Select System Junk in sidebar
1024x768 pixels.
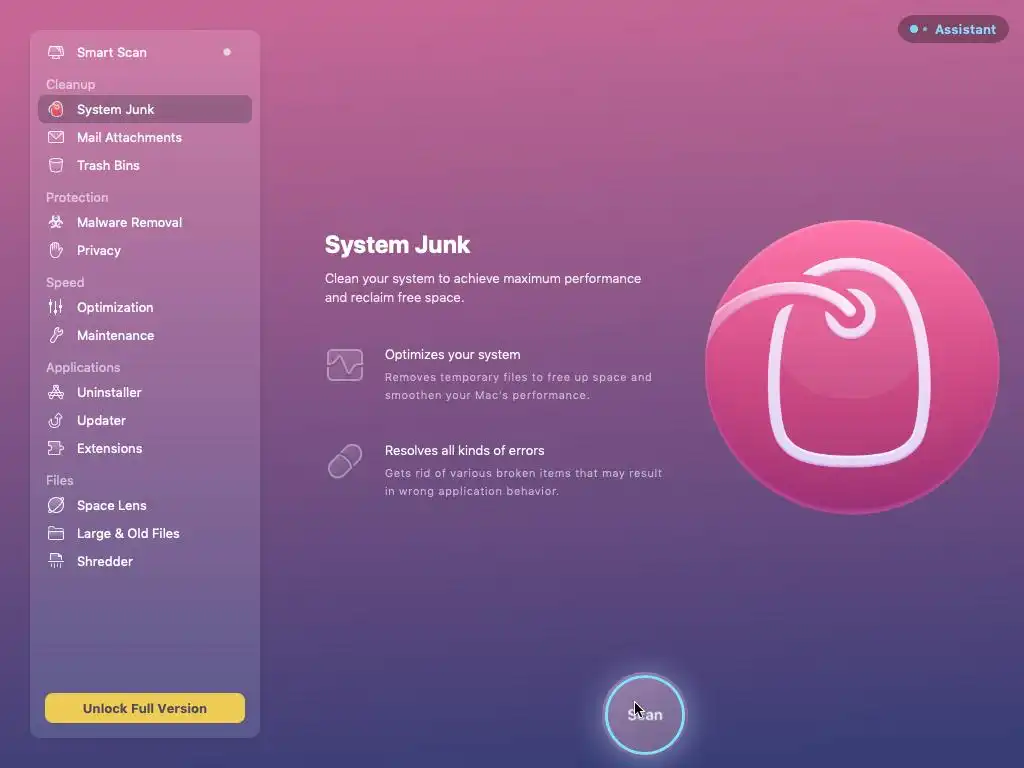(x=145, y=109)
